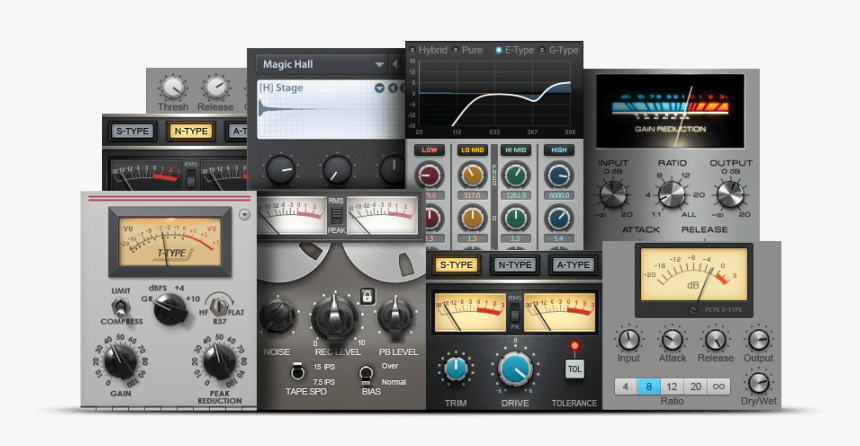Click the orange LO MID frequency knob
Image resolution: width=860 pixels, height=446 pixels.
(x=472, y=176)
